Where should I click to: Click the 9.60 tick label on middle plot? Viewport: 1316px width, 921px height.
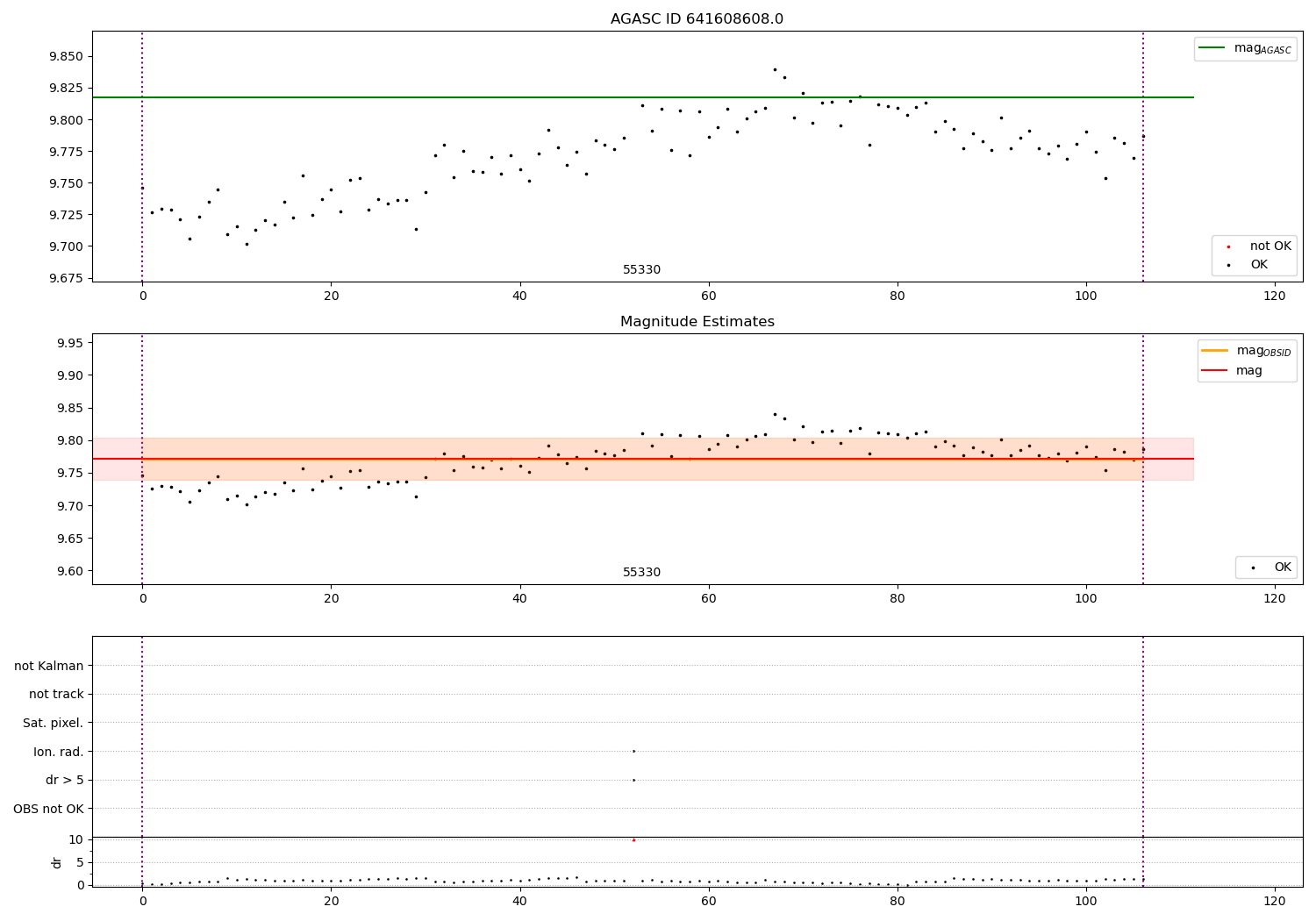(x=69, y=571)
